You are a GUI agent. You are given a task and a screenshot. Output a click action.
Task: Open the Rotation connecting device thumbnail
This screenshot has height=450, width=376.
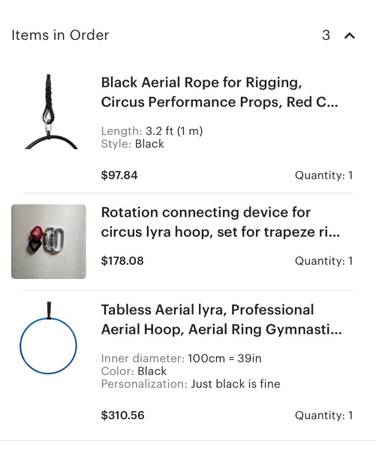[49, 242]
